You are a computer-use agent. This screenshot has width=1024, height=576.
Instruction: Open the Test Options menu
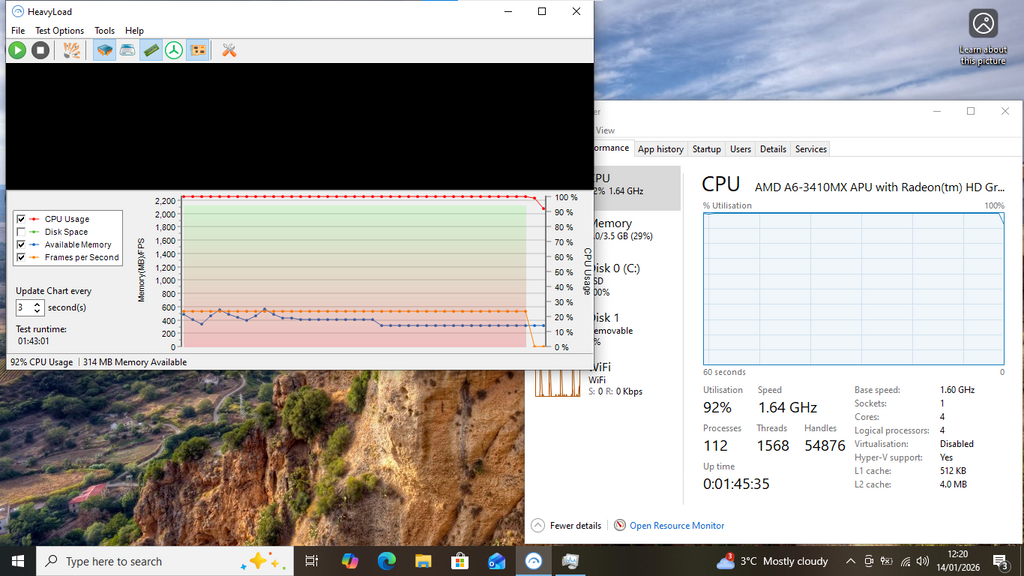pos(60,31)
